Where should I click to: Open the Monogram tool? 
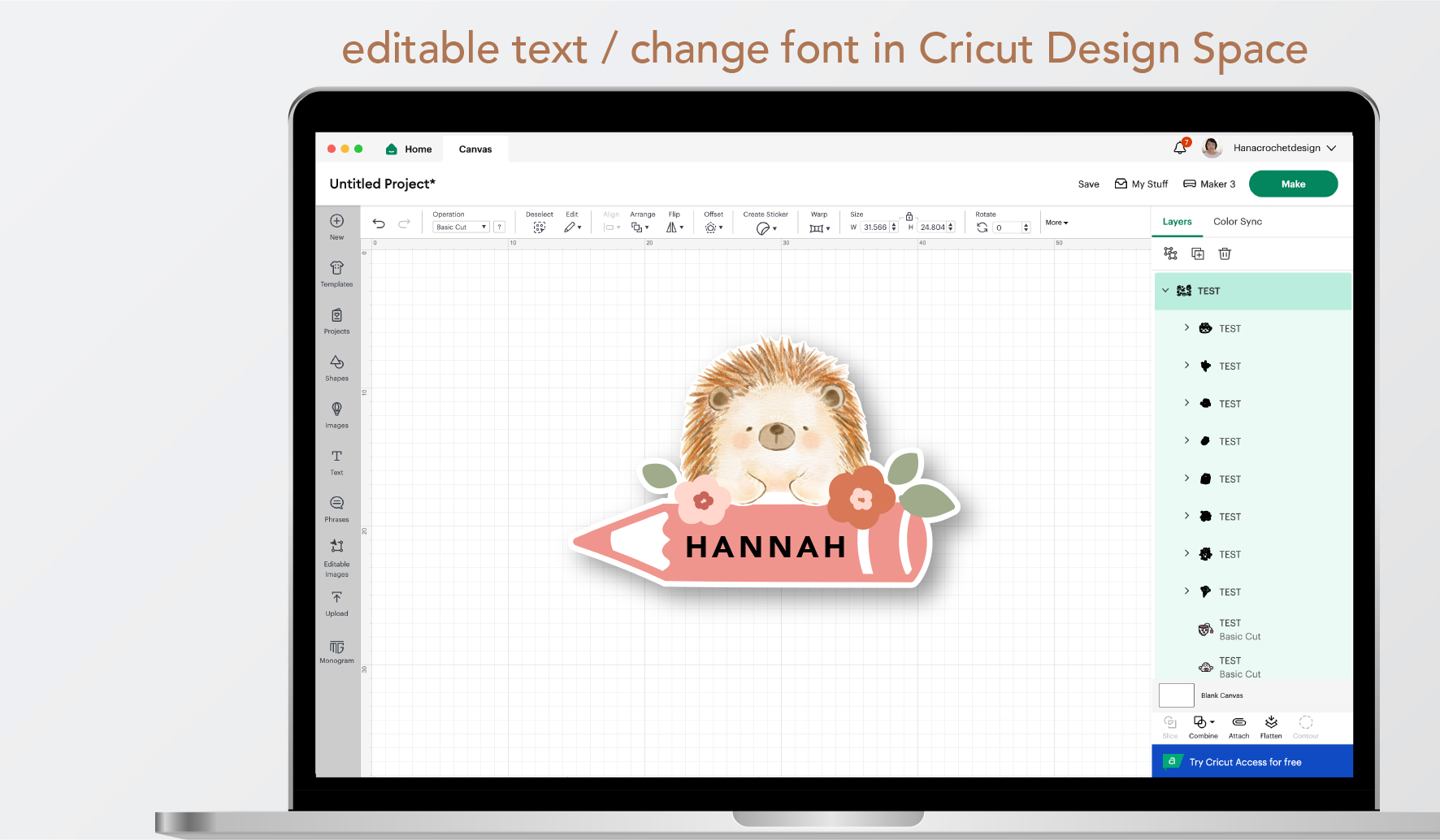click(336, 652)
